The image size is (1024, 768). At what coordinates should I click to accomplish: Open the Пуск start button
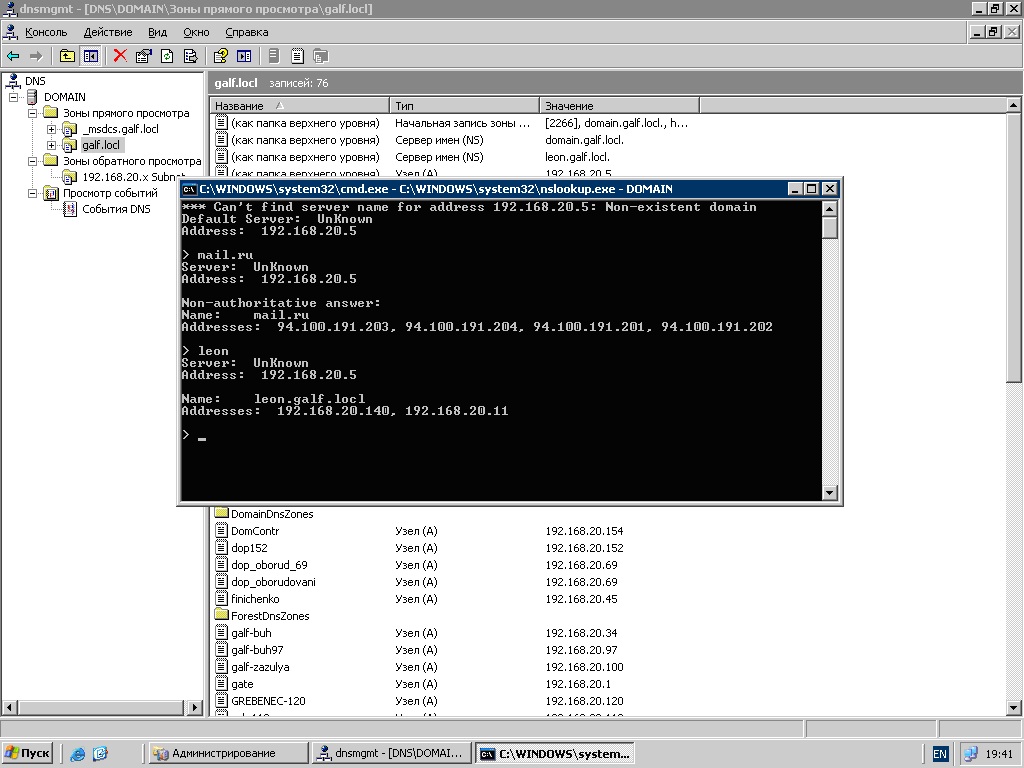coord(27,754)
